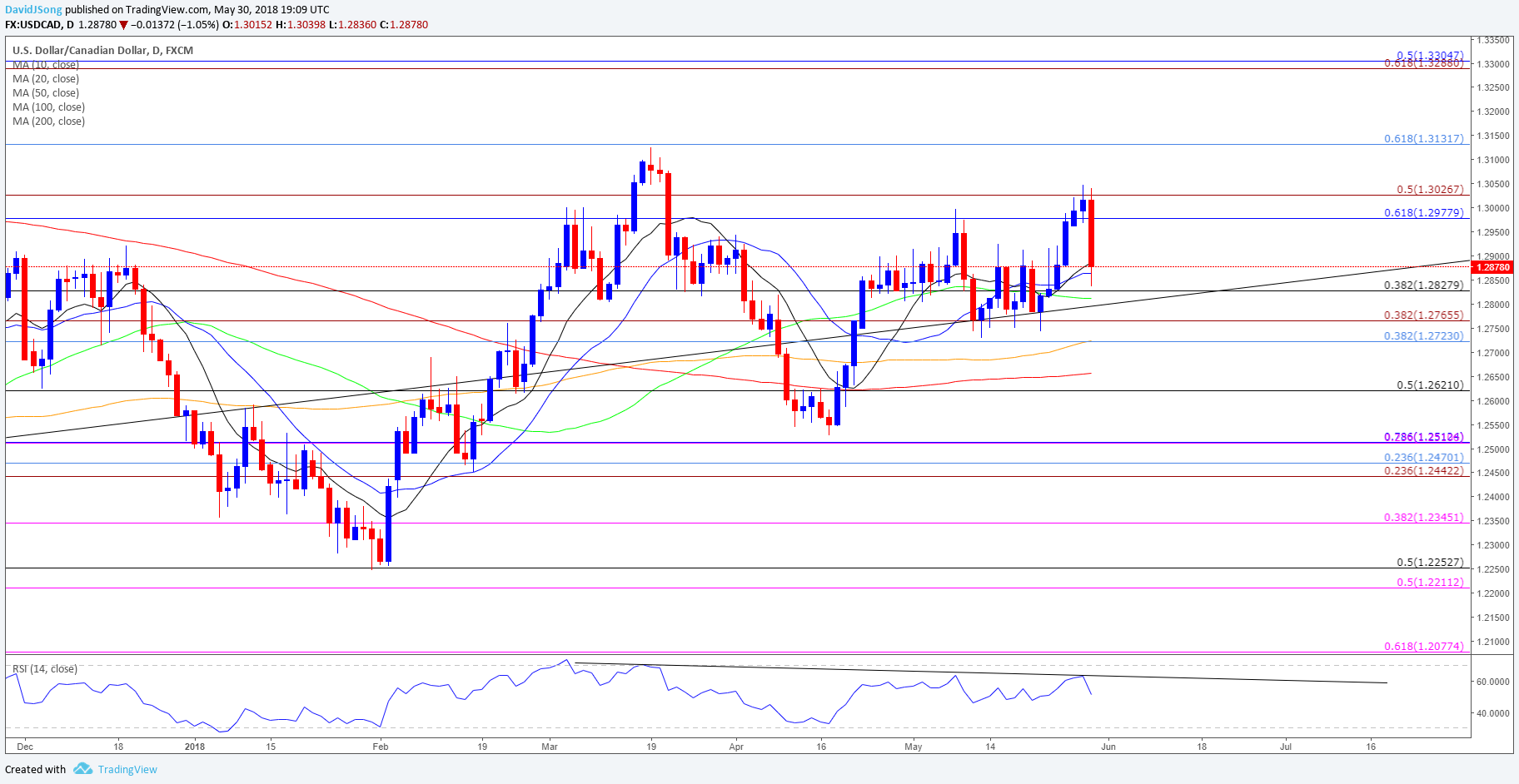The image size is (1519, 784).
Task: Click the 0.5(1.22112) Fibonacci label
Action: tap(1430, 583)
